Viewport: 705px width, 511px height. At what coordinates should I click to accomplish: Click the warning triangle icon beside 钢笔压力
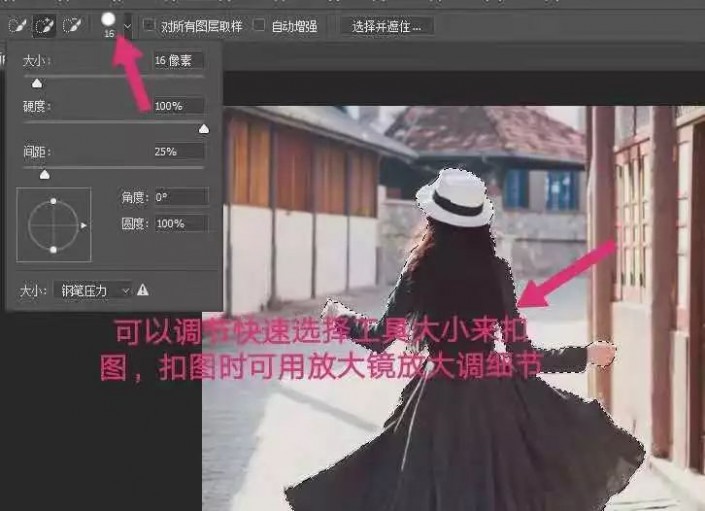(143, 290)
